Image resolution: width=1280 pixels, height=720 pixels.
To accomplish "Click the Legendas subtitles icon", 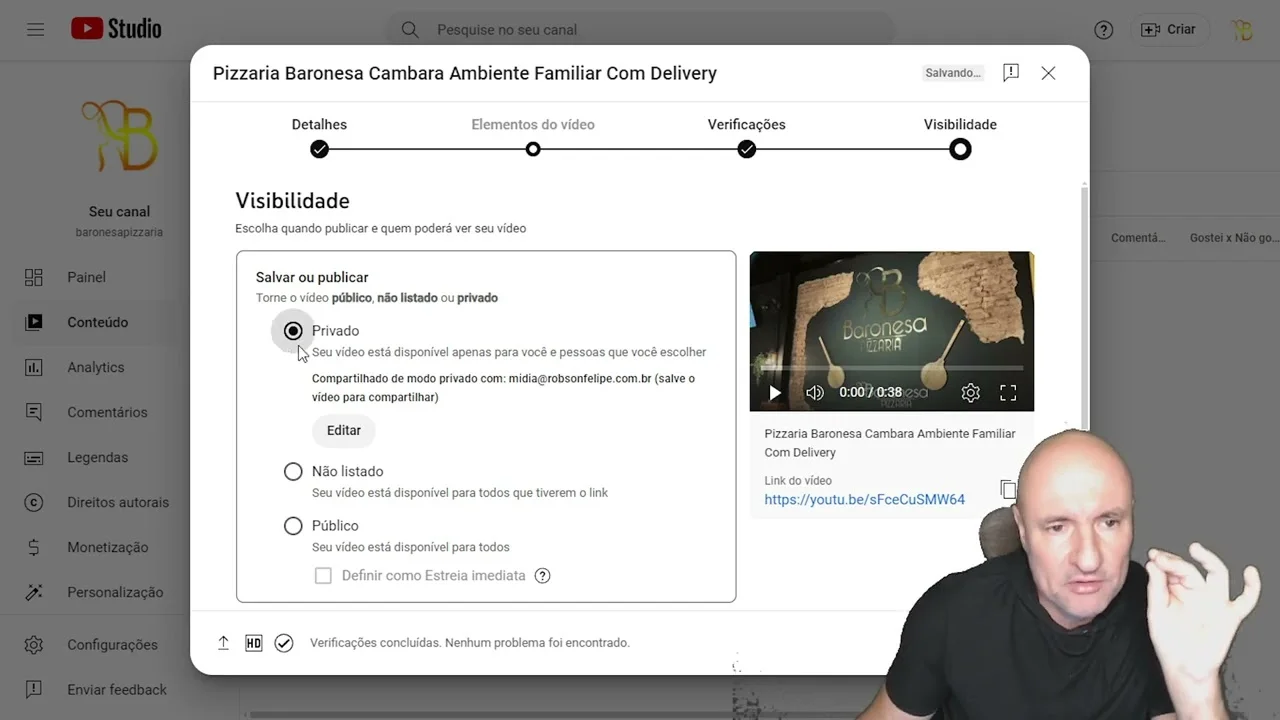I will tap(34, 457).
